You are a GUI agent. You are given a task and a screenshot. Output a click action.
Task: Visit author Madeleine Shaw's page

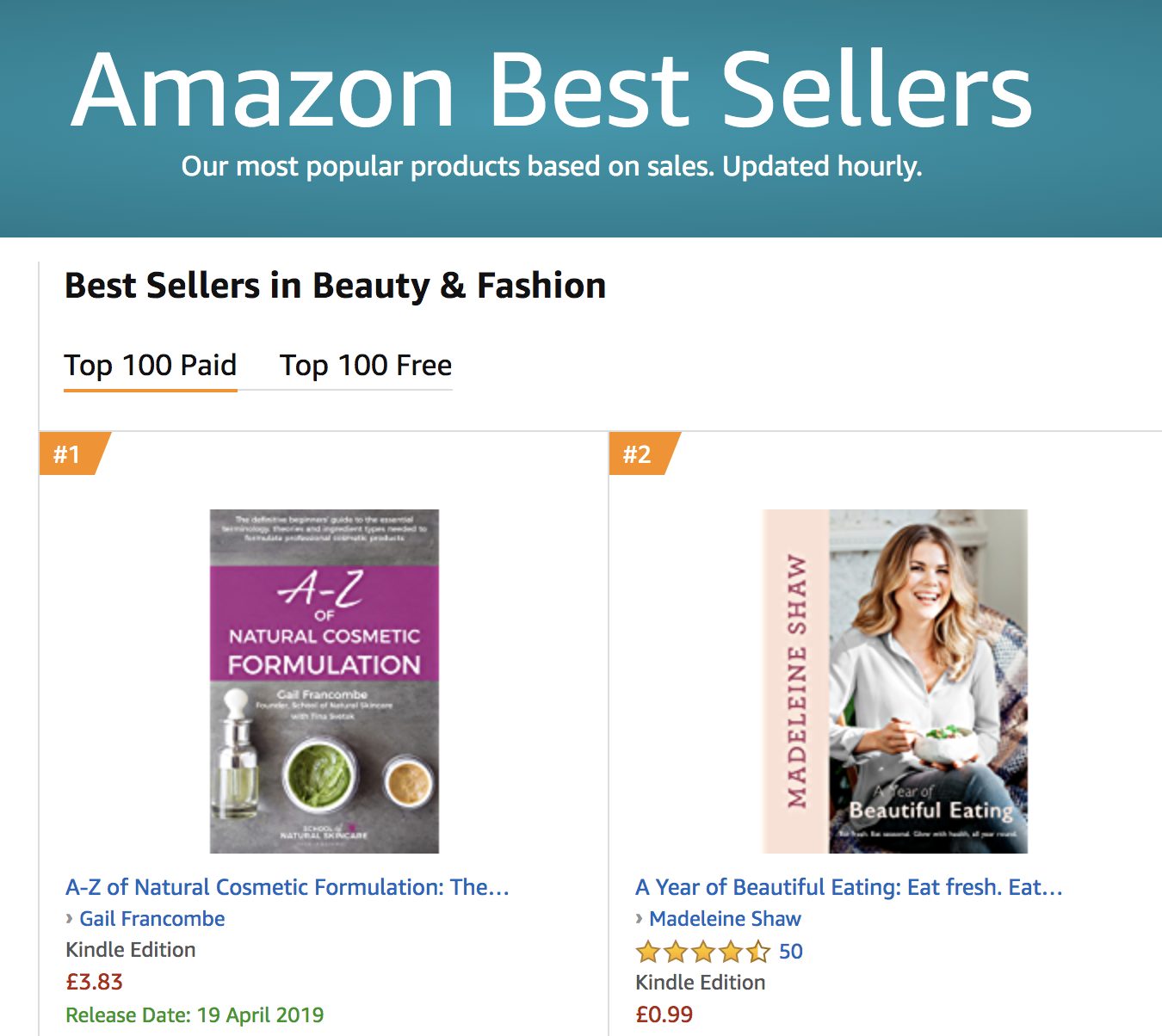[x=725, y=919]
